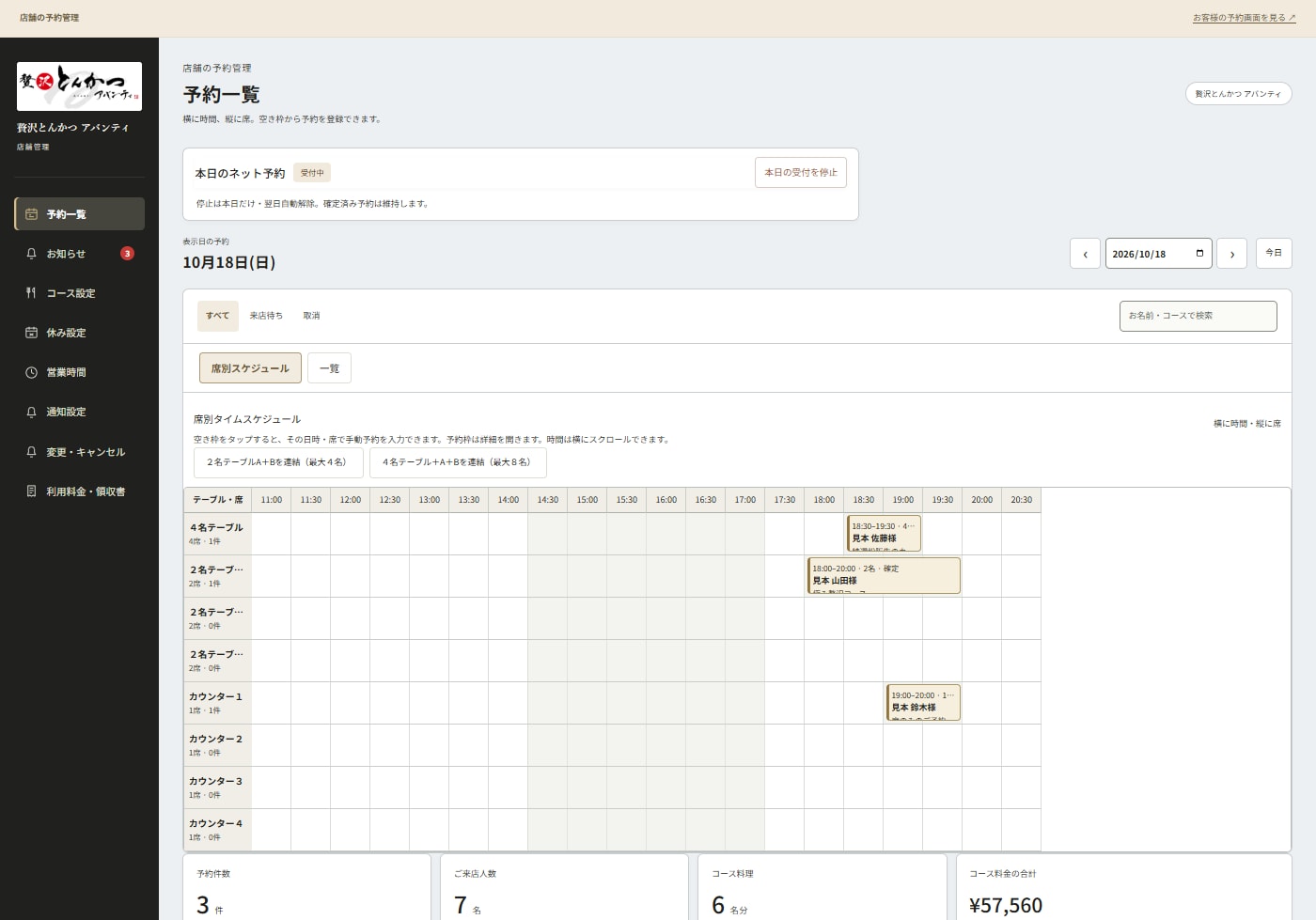Go to next day with right chevron

(1231, 254)
